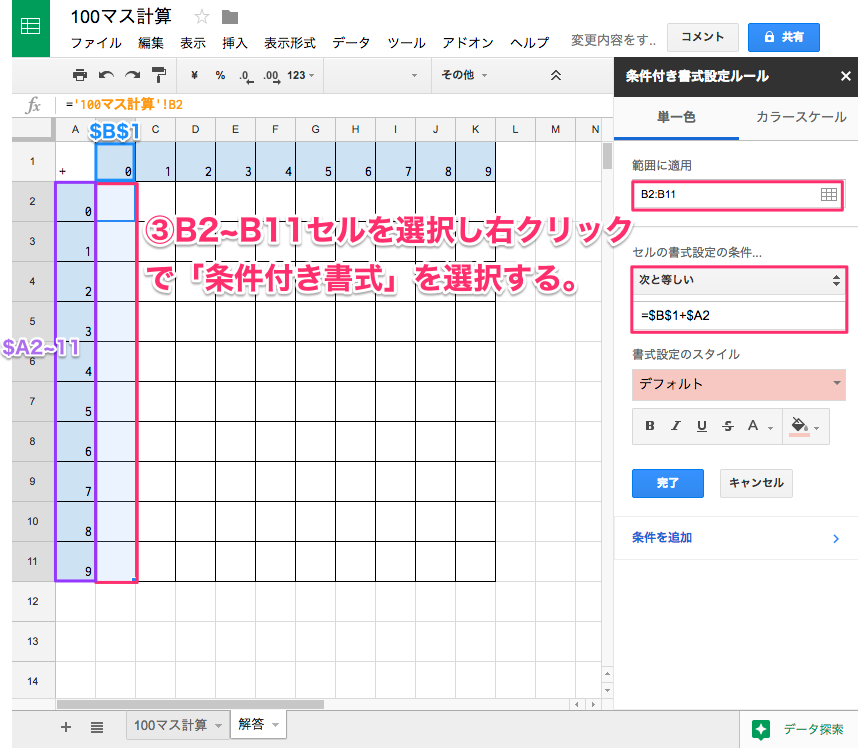Click 完了 to finish rule

[x=668, y=483]
